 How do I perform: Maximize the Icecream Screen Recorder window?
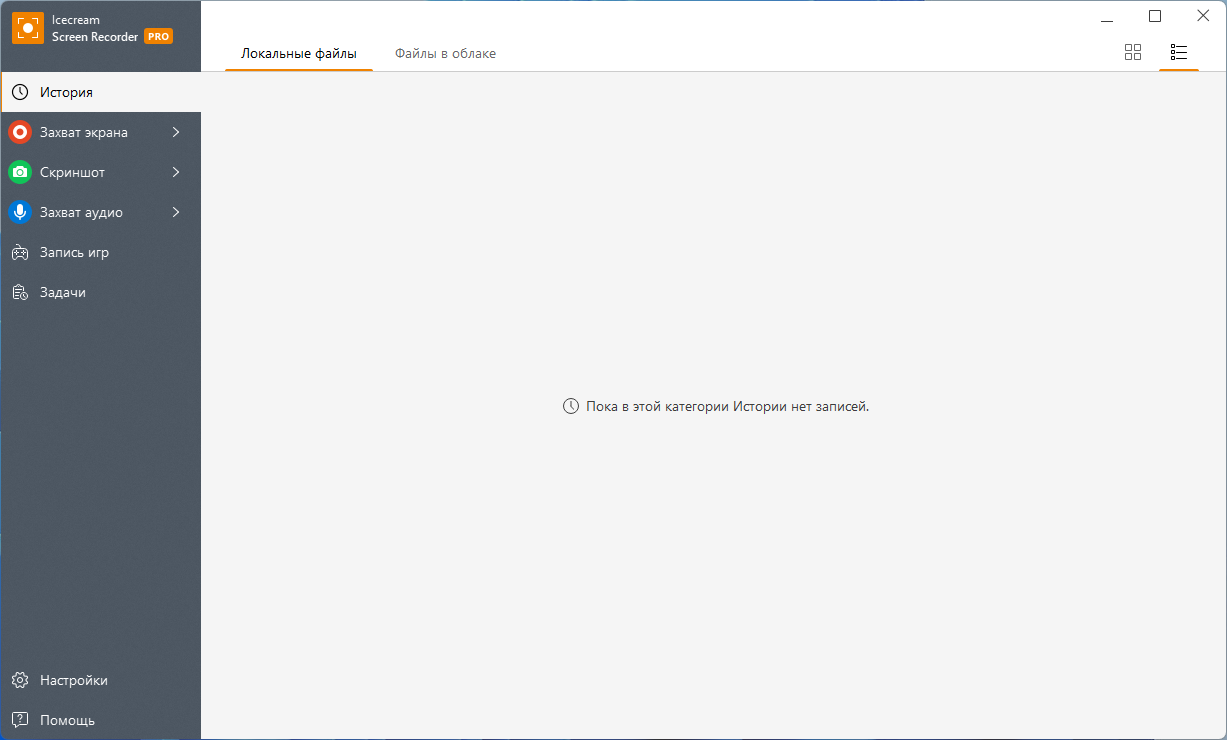[1155, 16]
